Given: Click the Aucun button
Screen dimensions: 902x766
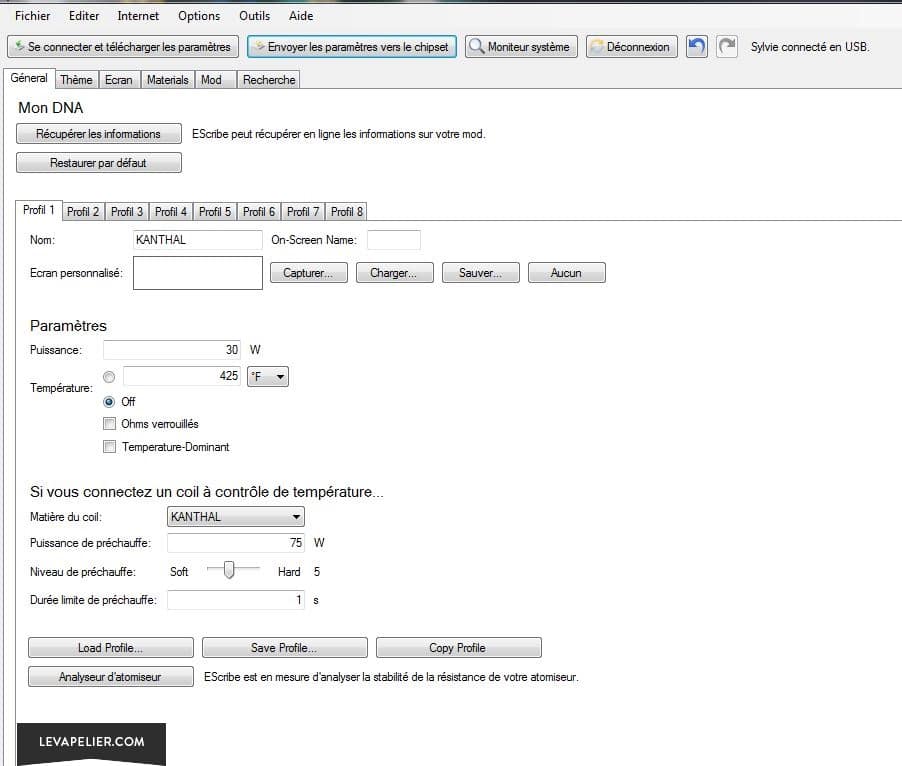Looking at the screenshot, I should [x=567, y=273].
